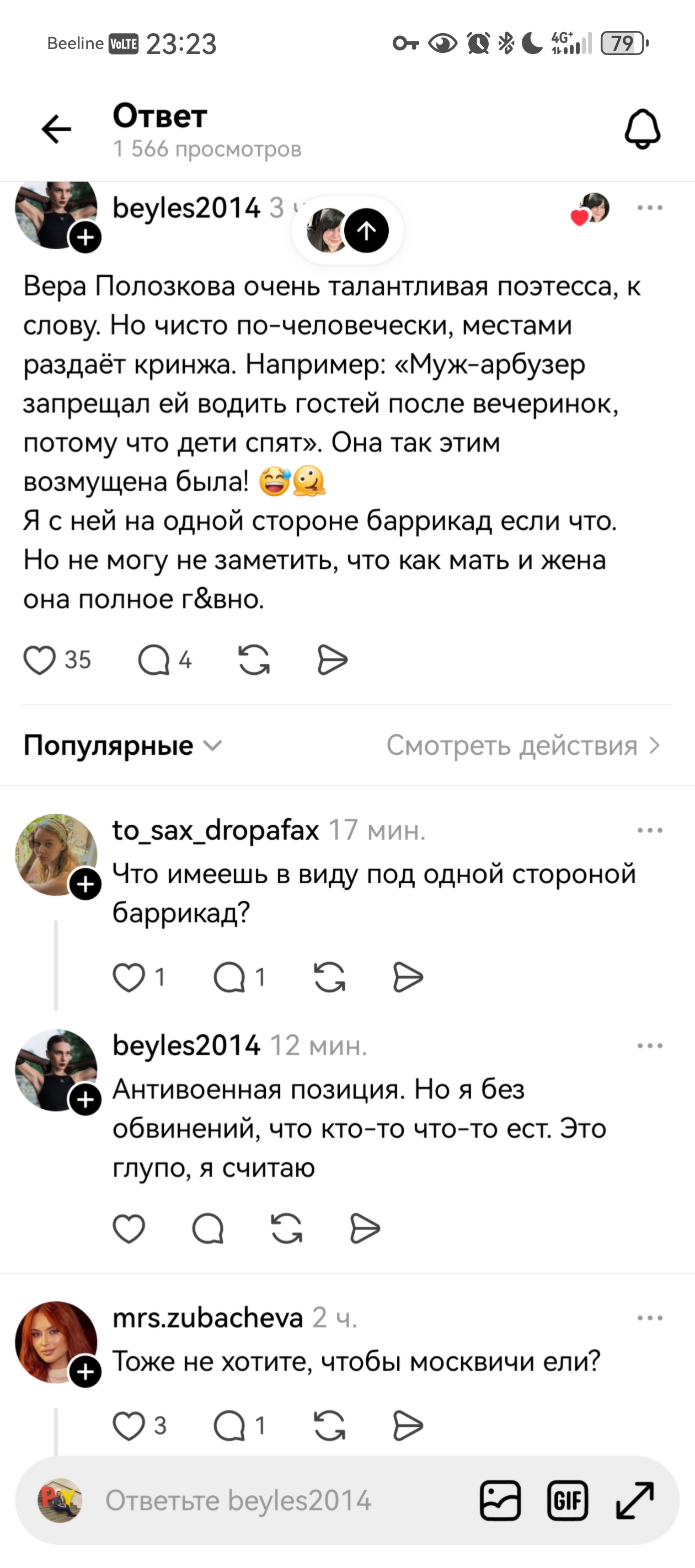Open more options for to_sax_dropafax comment

[649, 830]
